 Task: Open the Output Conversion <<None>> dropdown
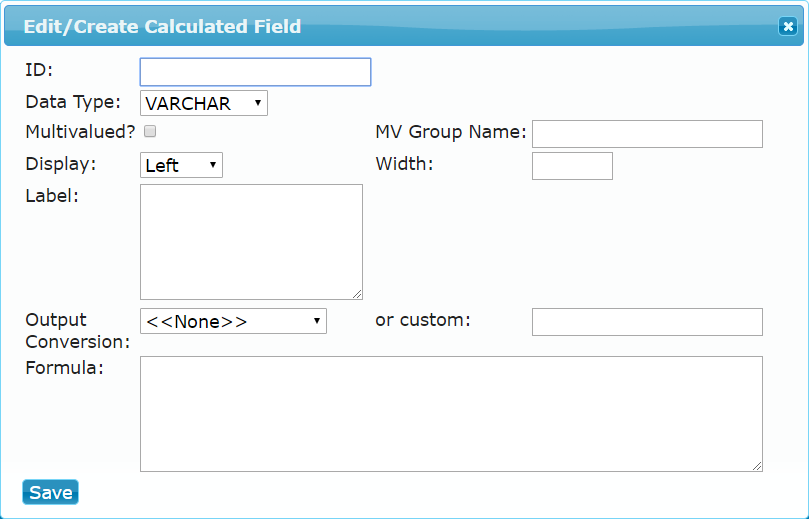[233, 321]
